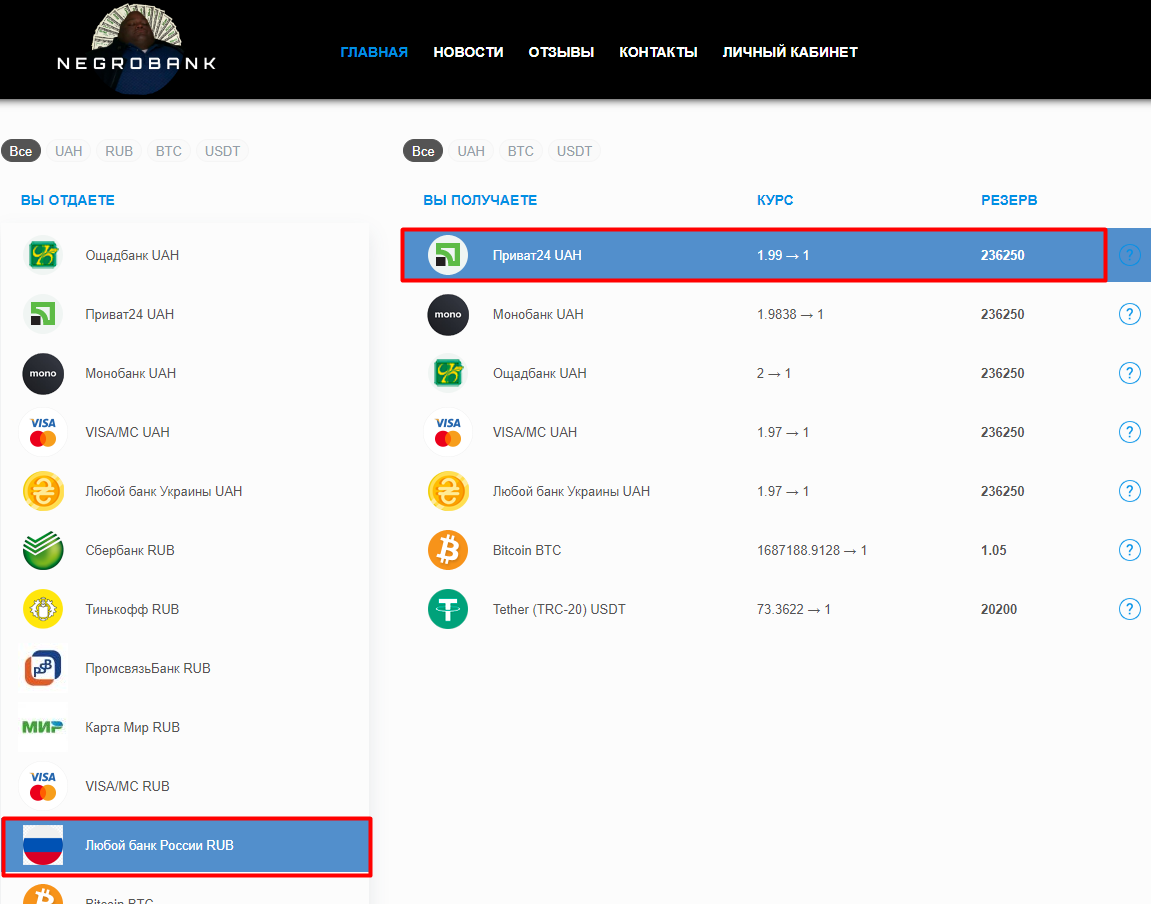Click reserve value 20200

[999, 609]
